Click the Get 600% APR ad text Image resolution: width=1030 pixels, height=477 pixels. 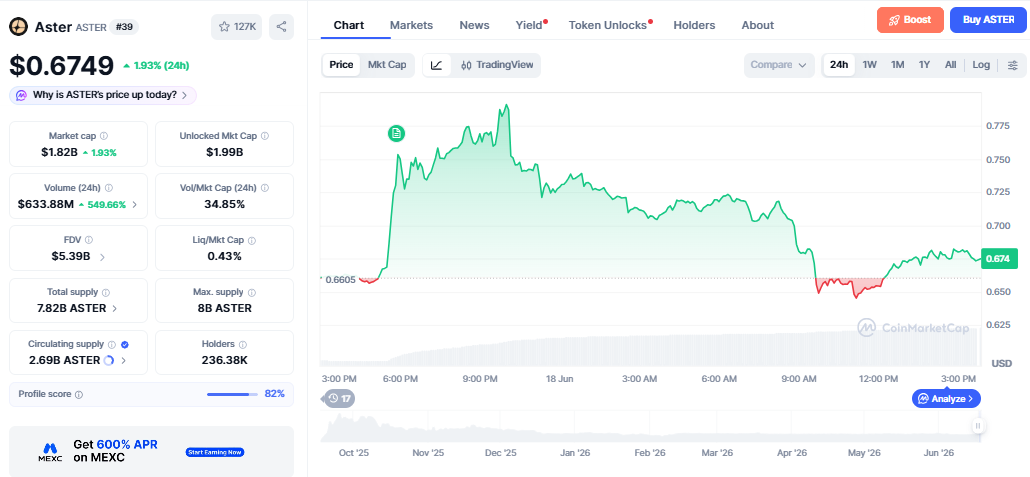click(116, 451)
